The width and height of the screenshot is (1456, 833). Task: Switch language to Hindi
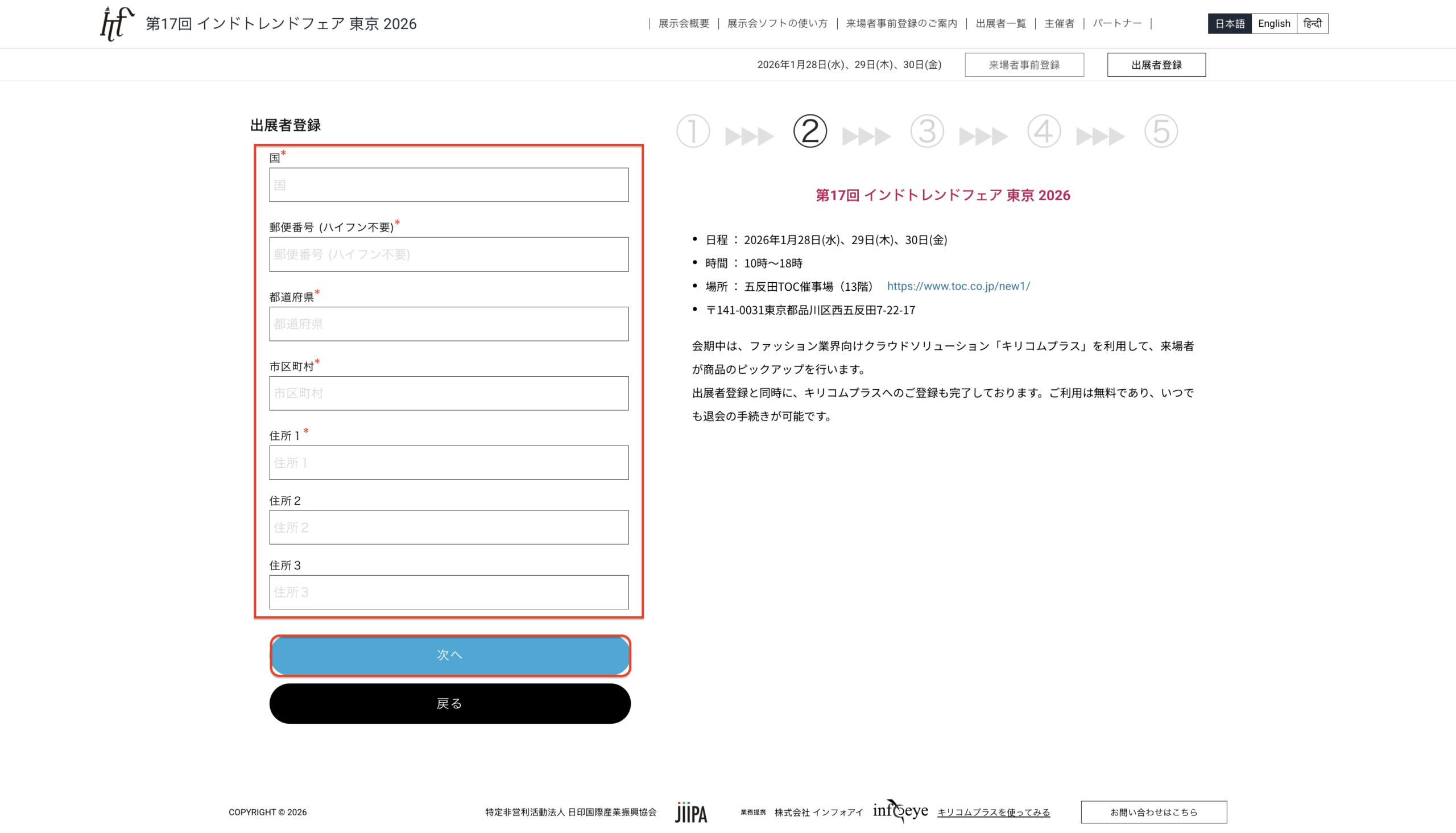[1312, 23]
